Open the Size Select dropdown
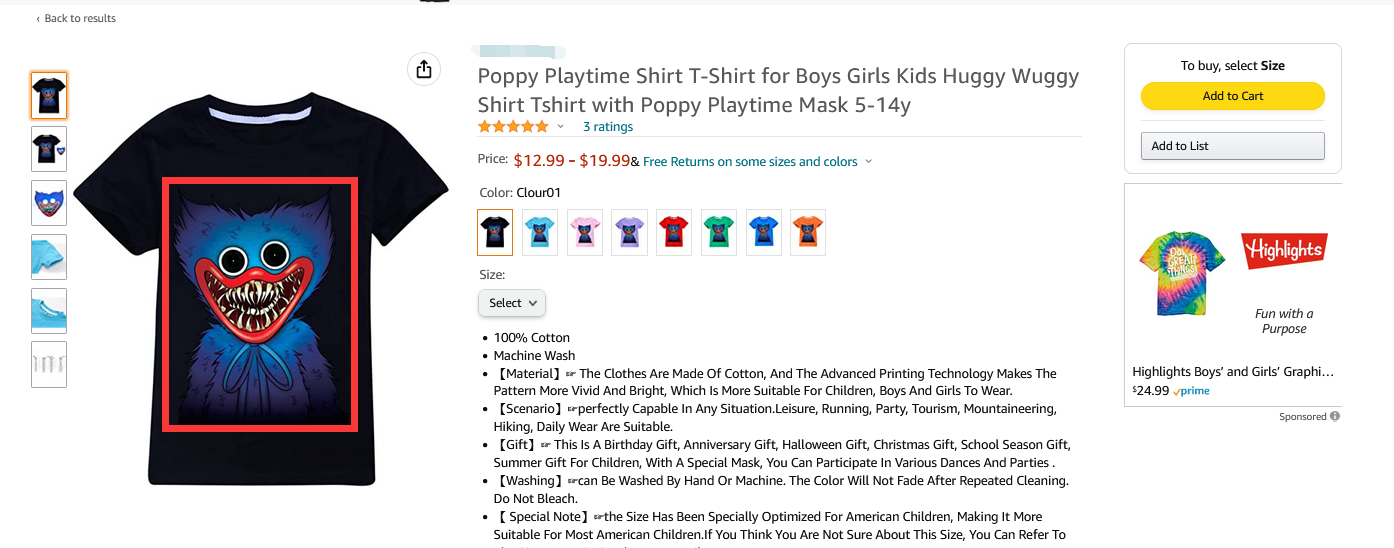Image resolution: width=1394 pixels, height=548 pixels. (x=512, y=303)
